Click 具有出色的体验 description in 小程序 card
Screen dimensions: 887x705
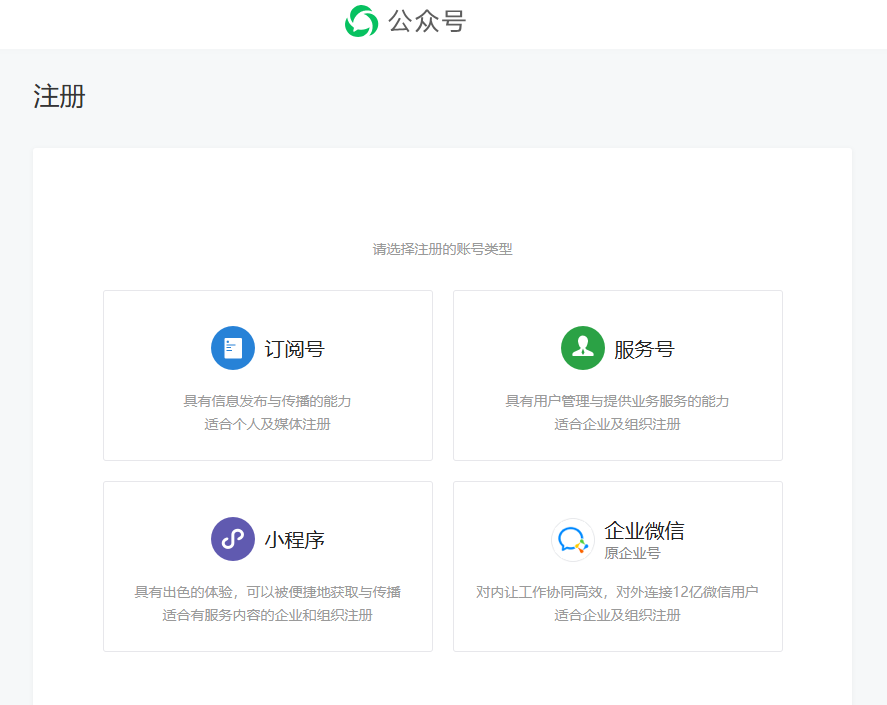tap(267, 592)
